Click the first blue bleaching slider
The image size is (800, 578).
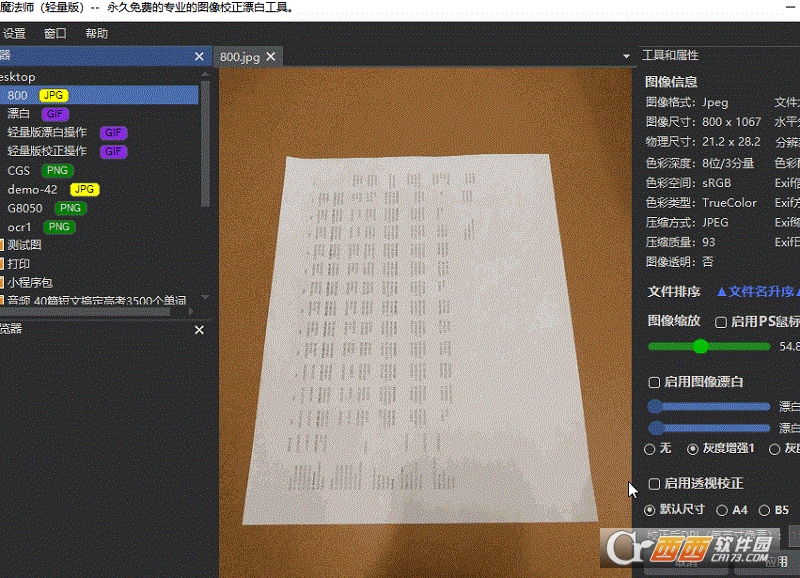[709, 407]
